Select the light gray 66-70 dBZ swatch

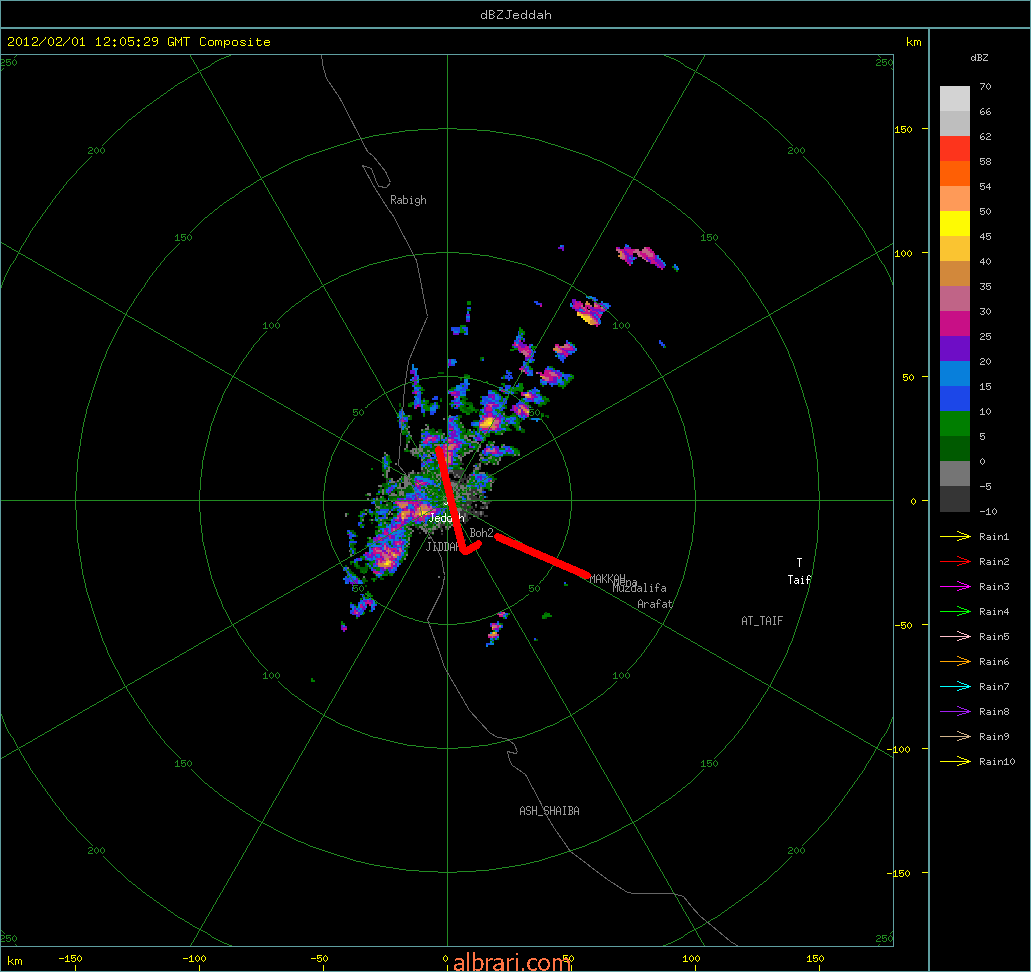[x=955, y=99]
